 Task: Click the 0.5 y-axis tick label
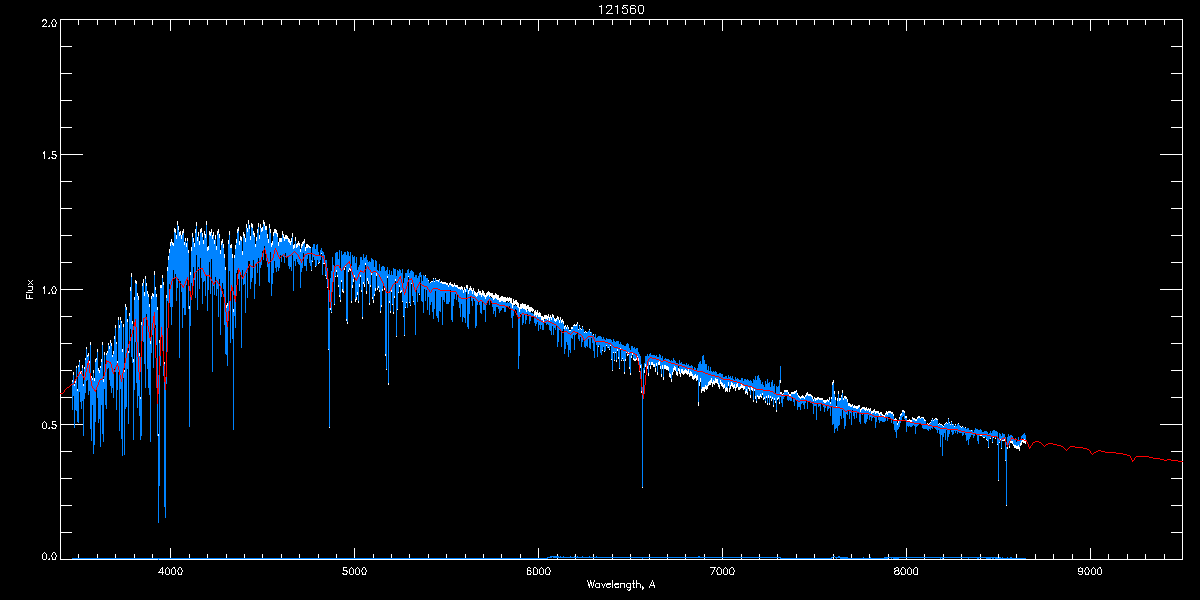tap(49, 424)
